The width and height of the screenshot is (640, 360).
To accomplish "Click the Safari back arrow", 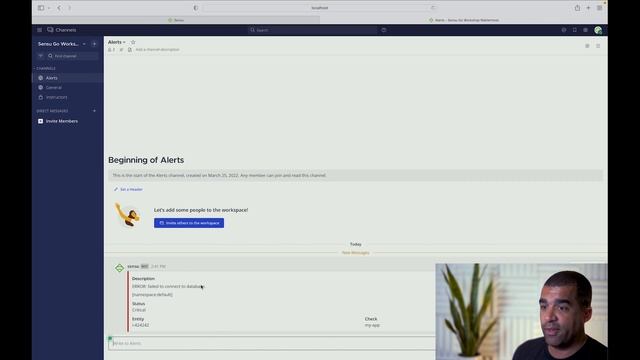I will [59, 8].
